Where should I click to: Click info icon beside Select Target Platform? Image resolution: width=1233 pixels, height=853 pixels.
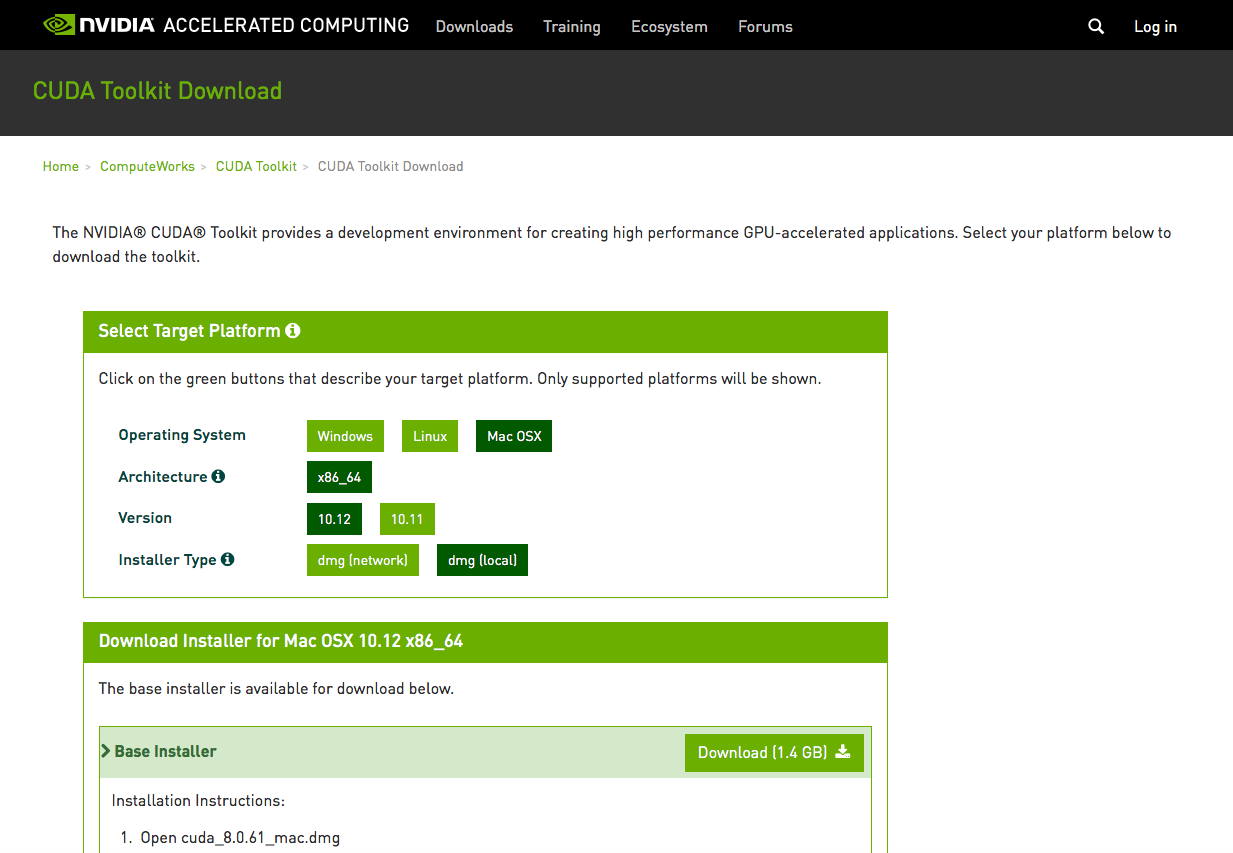click(293, 331)
